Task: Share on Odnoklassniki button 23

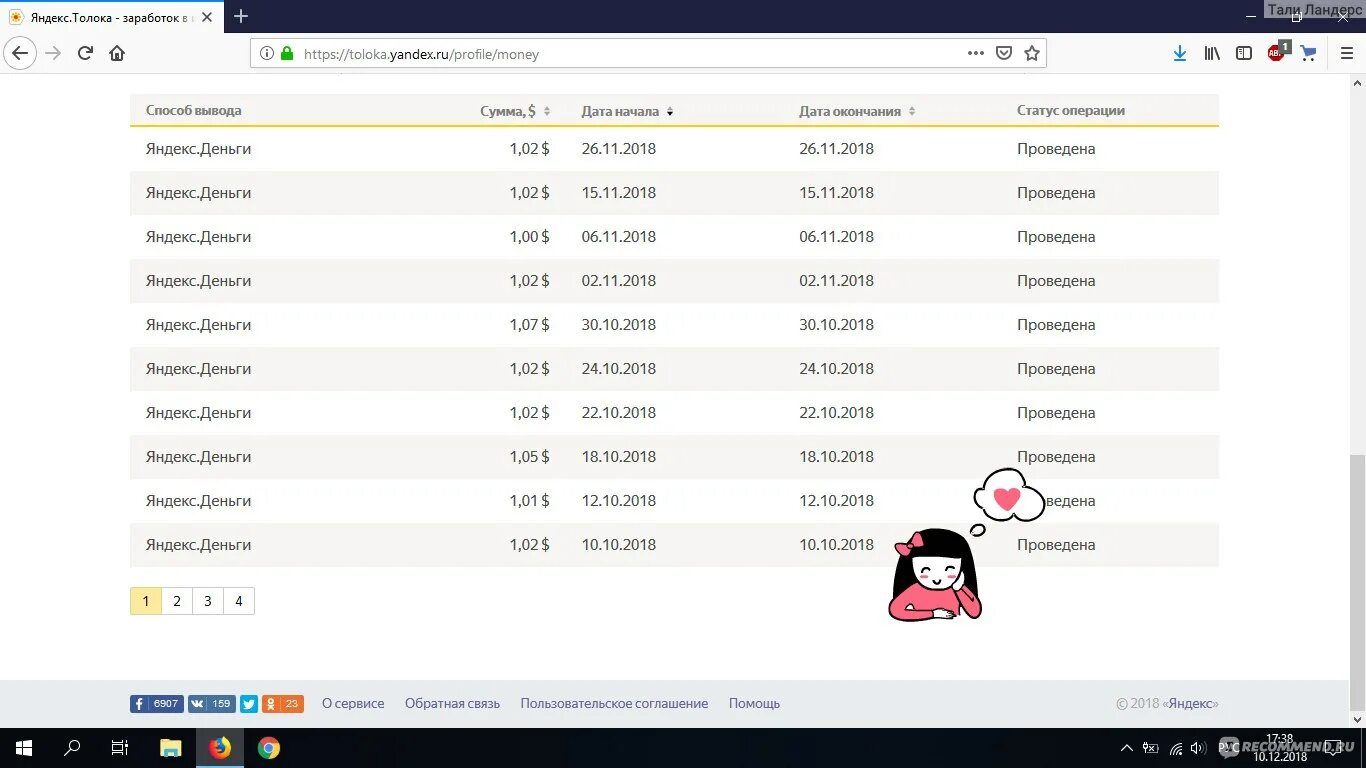Action: [x=283, y=704]
